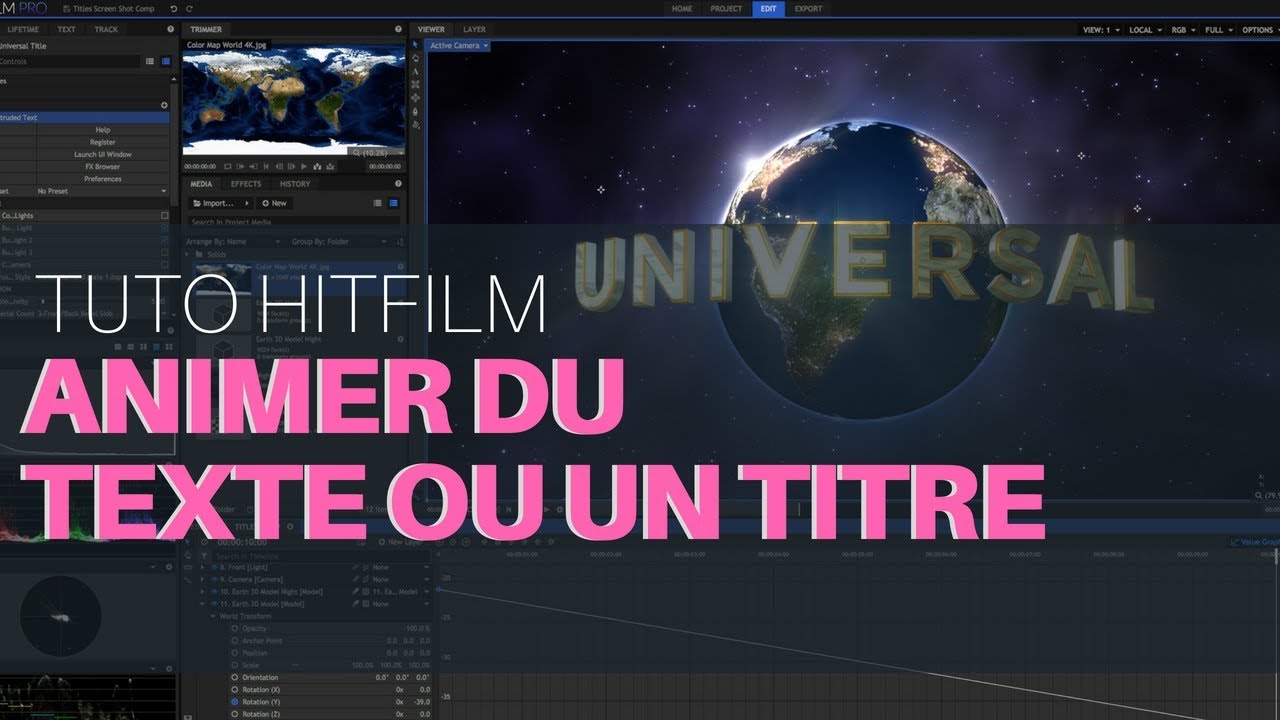
Task: Toggle Rotation (X) keyframing circle
Action: click(234, 689)
